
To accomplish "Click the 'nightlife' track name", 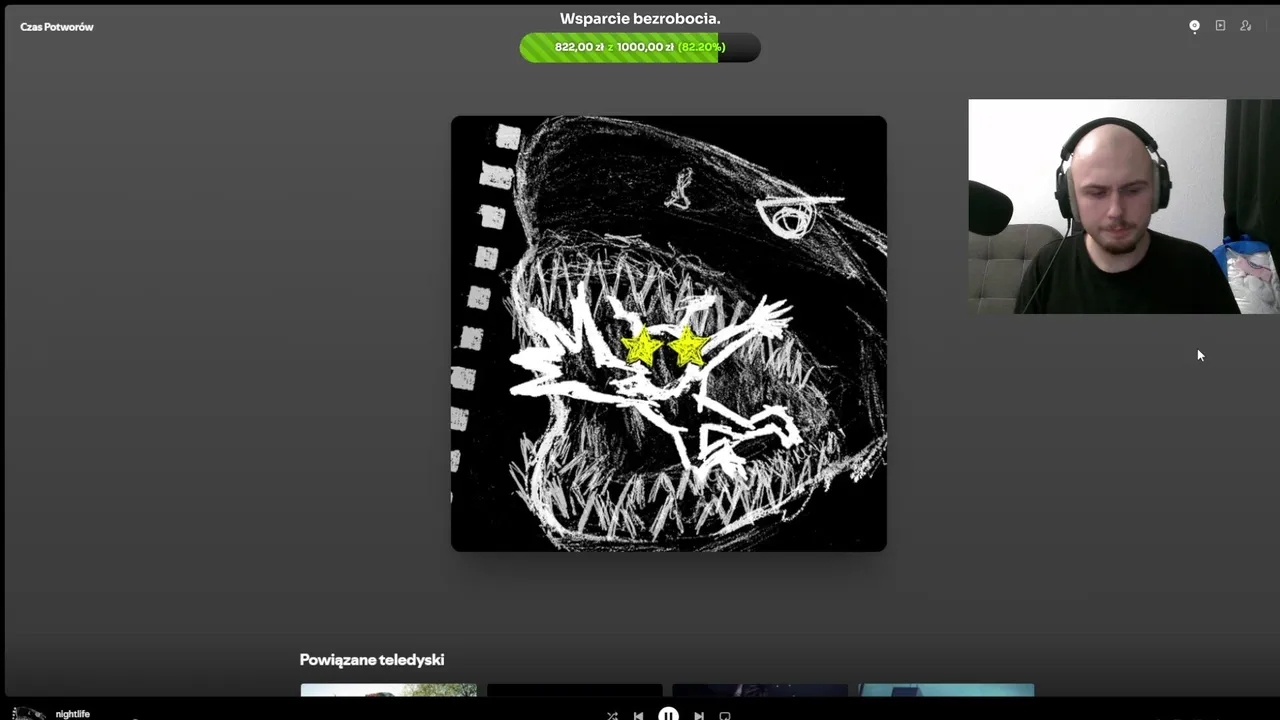I will coord(73,714).
